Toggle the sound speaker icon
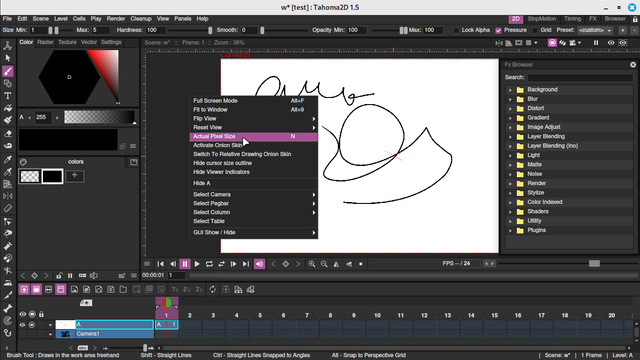This screenshot has height=360, width=640. [x=259, y=264]
